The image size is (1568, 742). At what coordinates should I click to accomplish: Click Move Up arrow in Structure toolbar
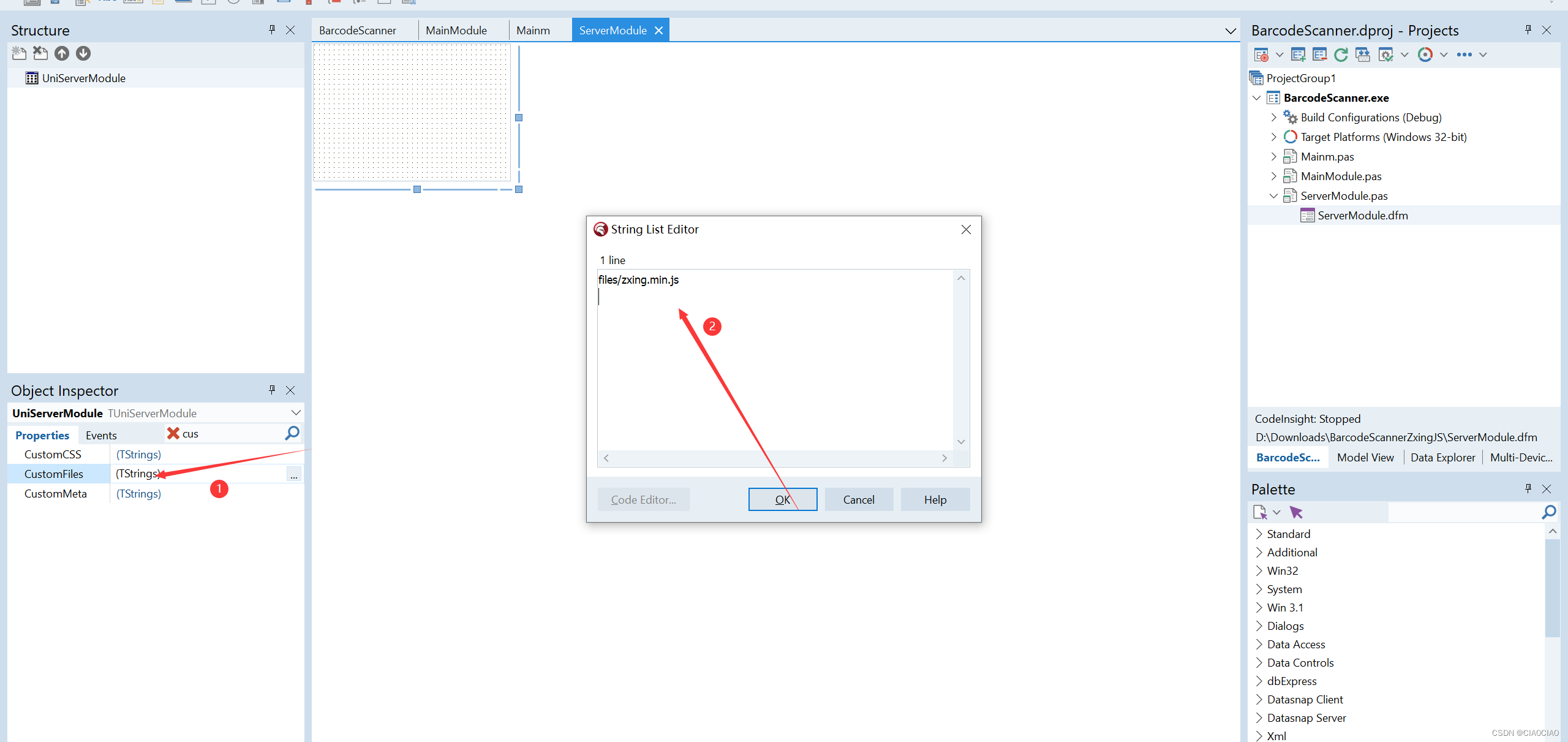click(x=62, y=53)
